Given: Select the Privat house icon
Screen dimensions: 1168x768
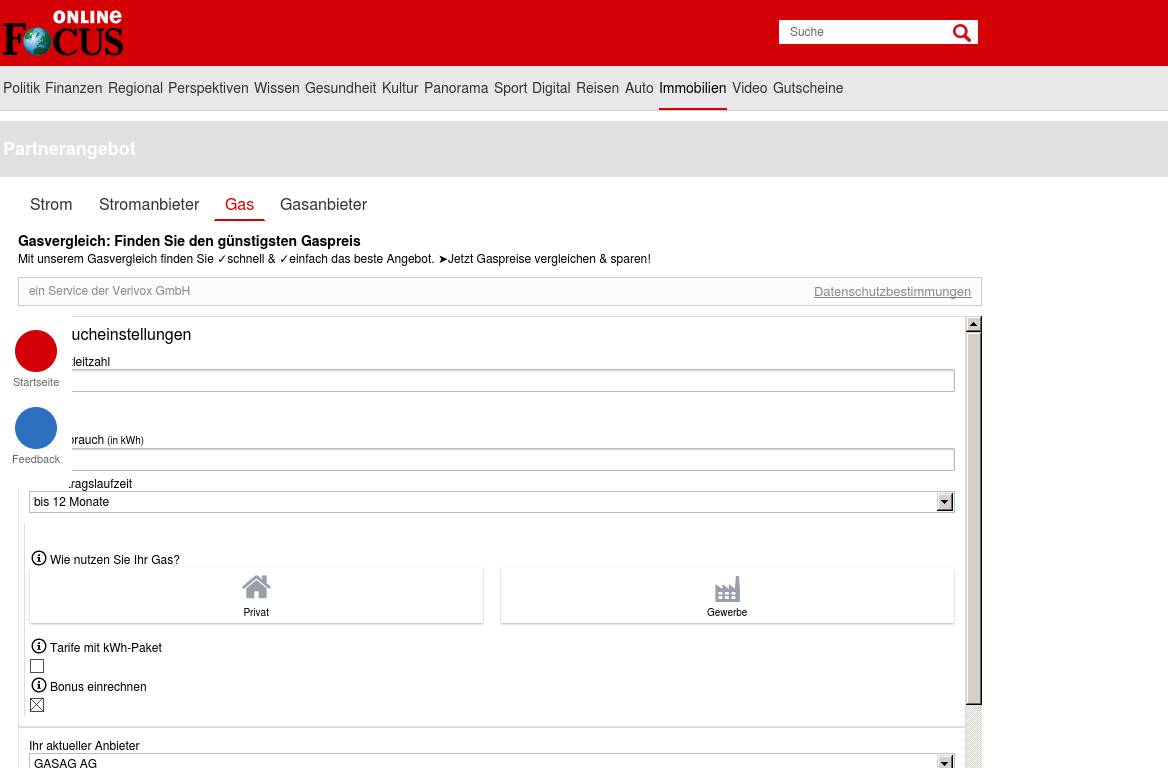Looking at the screenshot, I should pos(256,587).
